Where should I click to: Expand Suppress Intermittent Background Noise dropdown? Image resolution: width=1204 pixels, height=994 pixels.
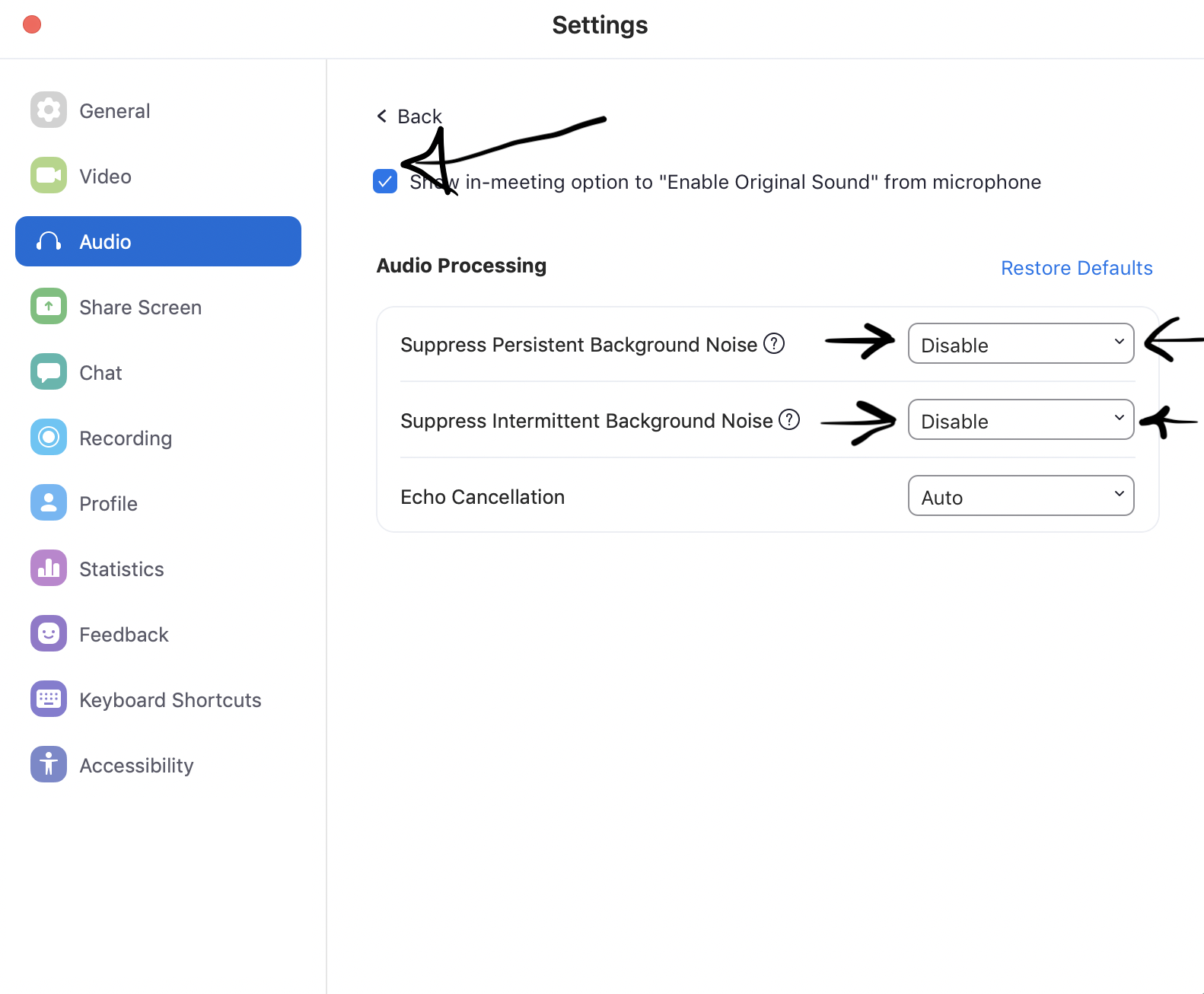point(1021,420)
